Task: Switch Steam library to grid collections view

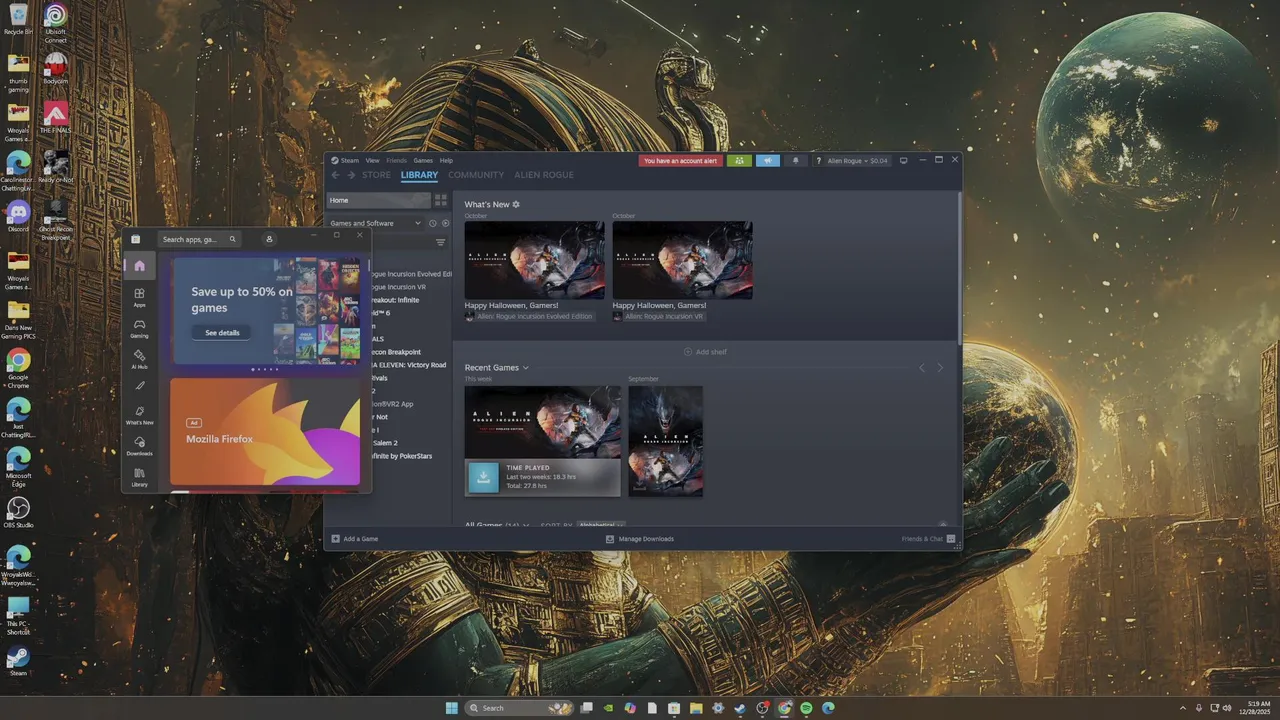Action: tap(441, 200)
